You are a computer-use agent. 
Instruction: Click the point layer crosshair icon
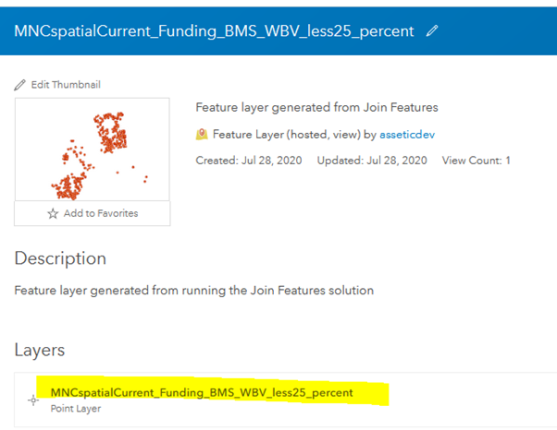click(33, 400)
